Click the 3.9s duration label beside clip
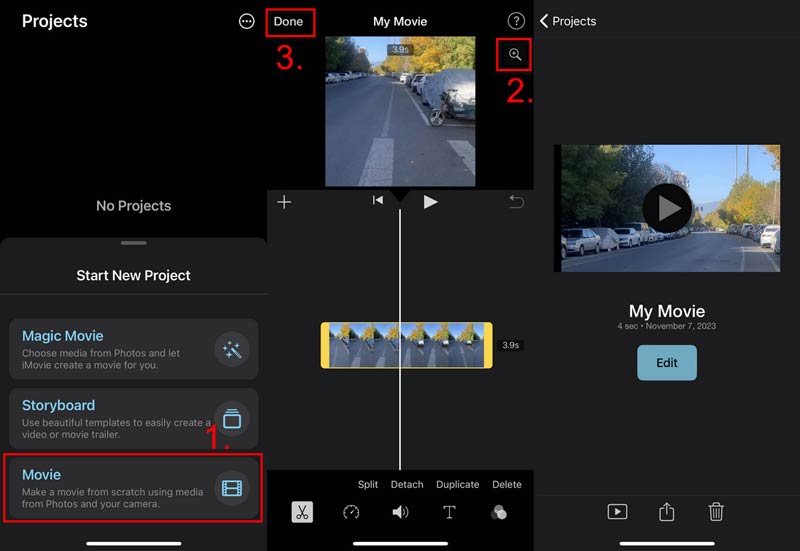Viewport: 800px width, 551px height. 510,345
